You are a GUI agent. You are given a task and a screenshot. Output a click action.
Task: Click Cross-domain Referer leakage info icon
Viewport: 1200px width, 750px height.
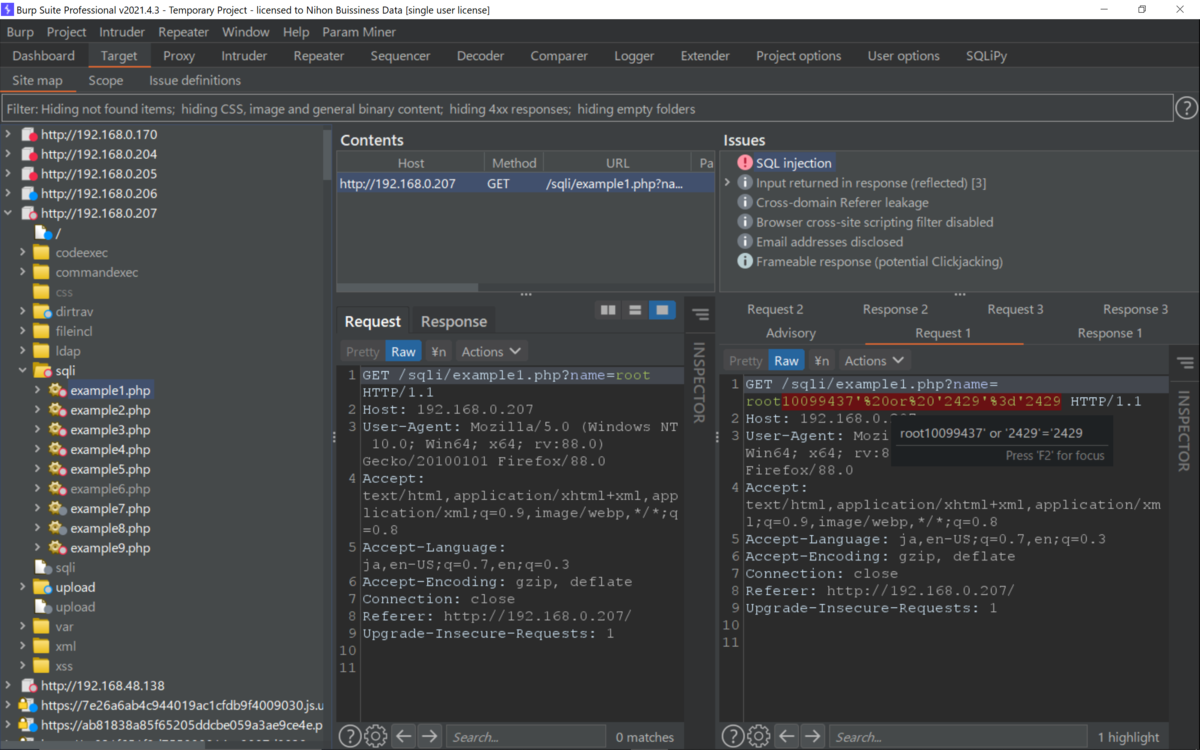(x=745, y=202)
